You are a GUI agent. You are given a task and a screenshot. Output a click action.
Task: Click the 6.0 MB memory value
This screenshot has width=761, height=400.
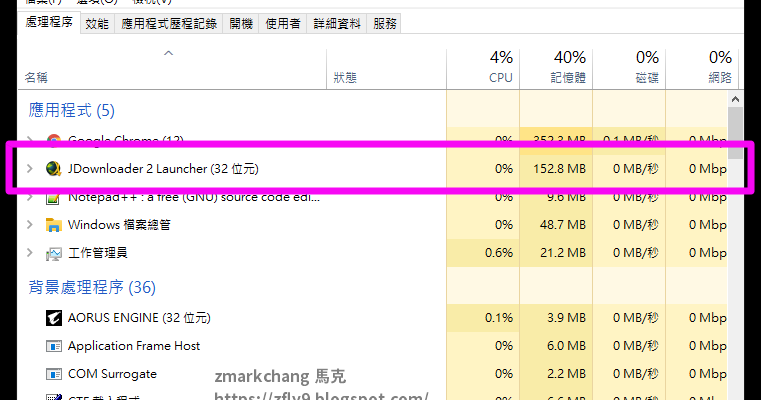pyautogui.click(x=566, y=346)
